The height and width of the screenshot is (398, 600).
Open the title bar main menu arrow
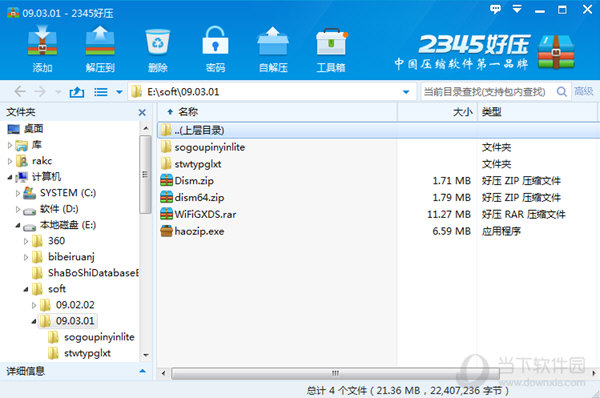517,9
